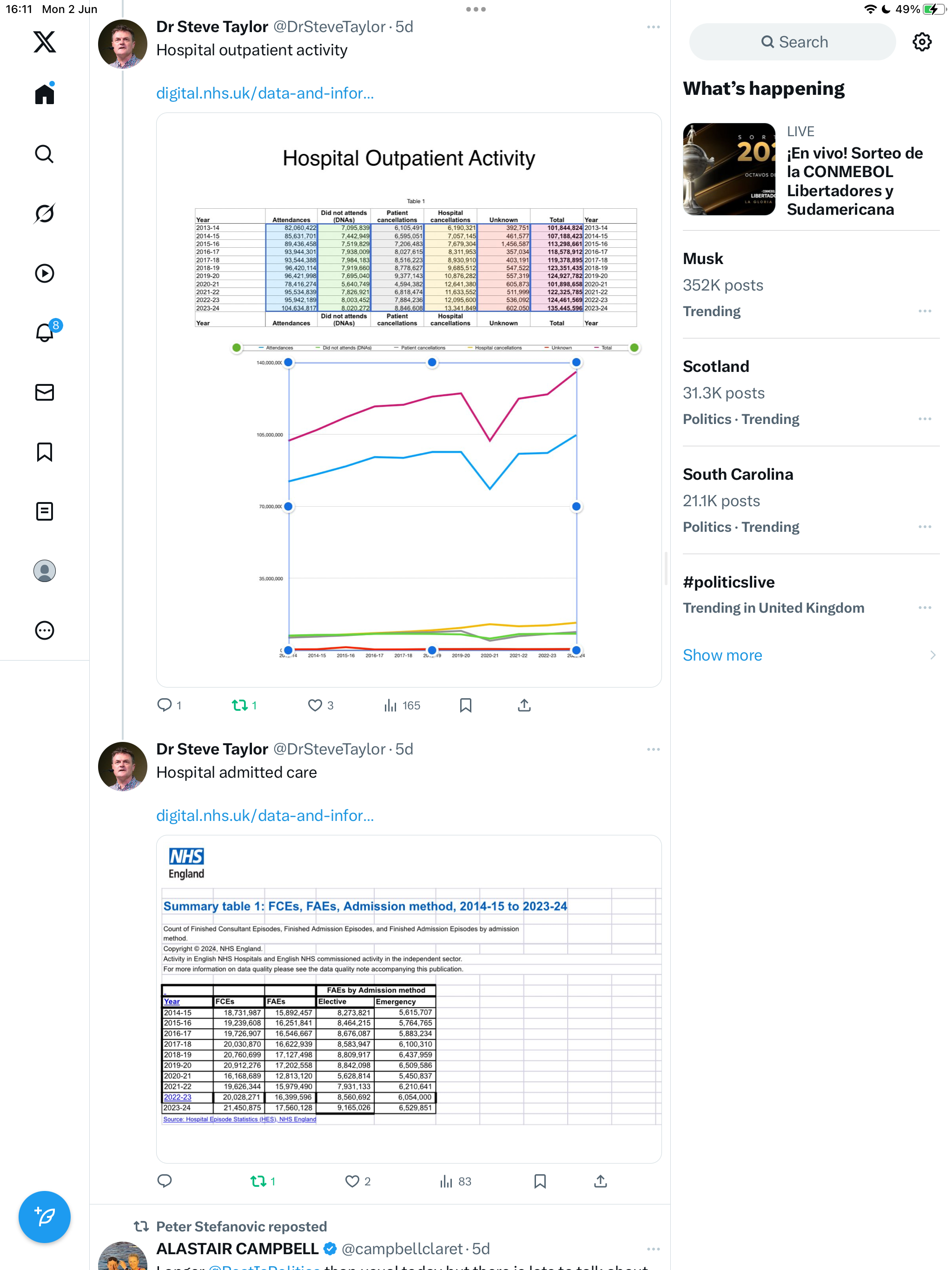Open the X logo home
The image size is (952, 1270).
tap(44, 42)
